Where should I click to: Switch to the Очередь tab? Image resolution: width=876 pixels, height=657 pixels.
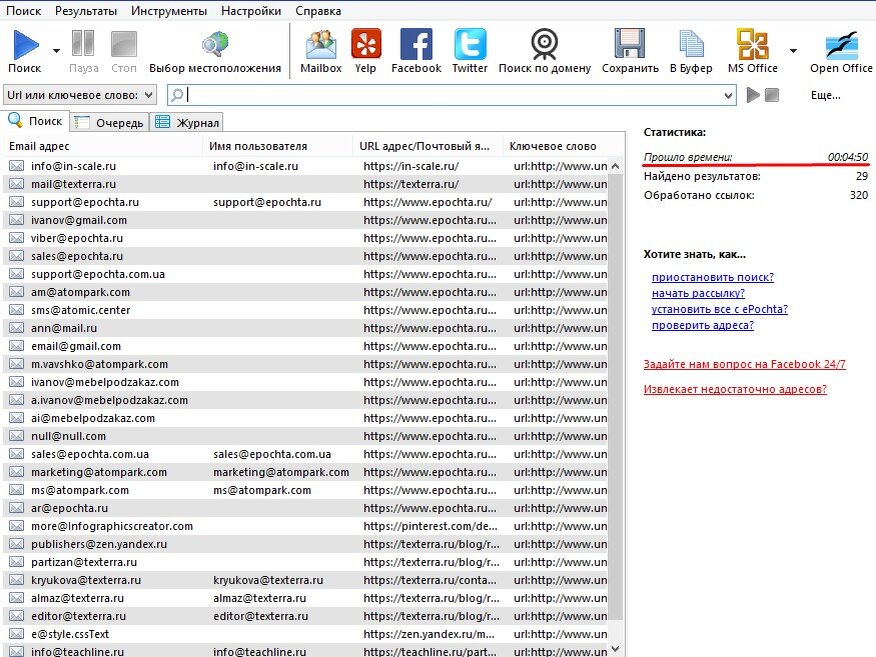point(110,122)
